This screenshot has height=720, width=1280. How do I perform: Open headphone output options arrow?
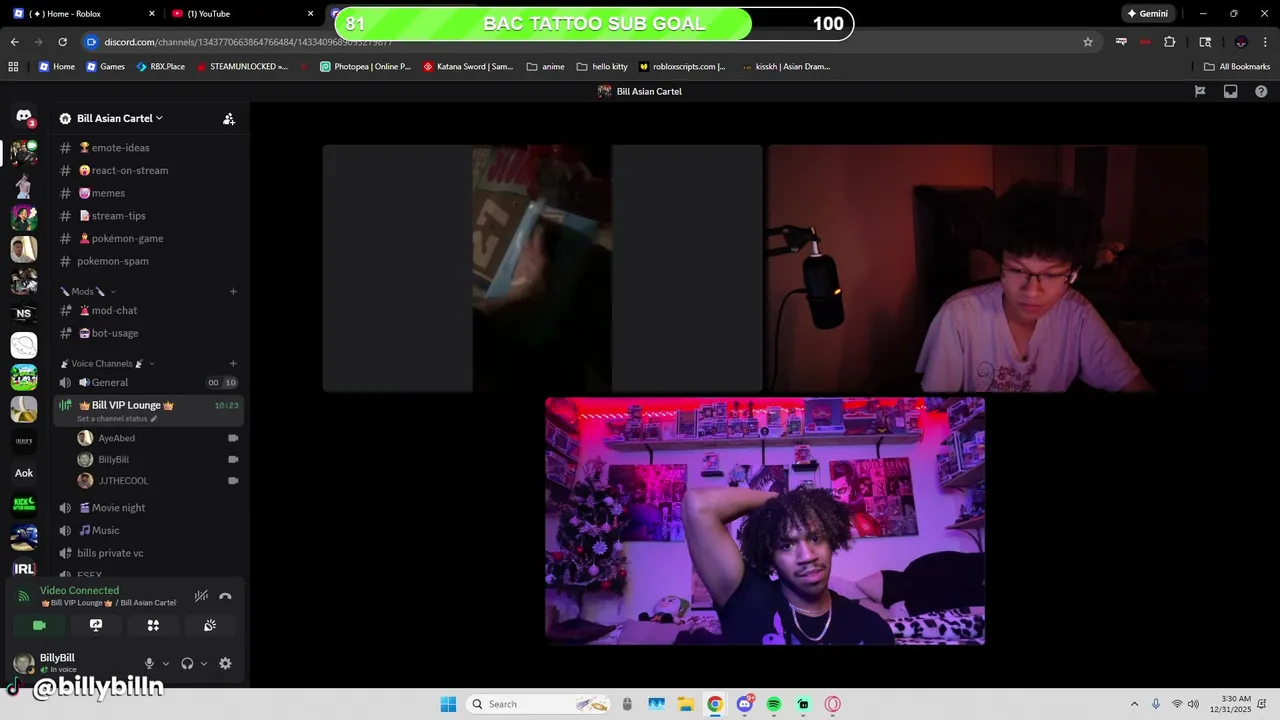pos(204,663)
